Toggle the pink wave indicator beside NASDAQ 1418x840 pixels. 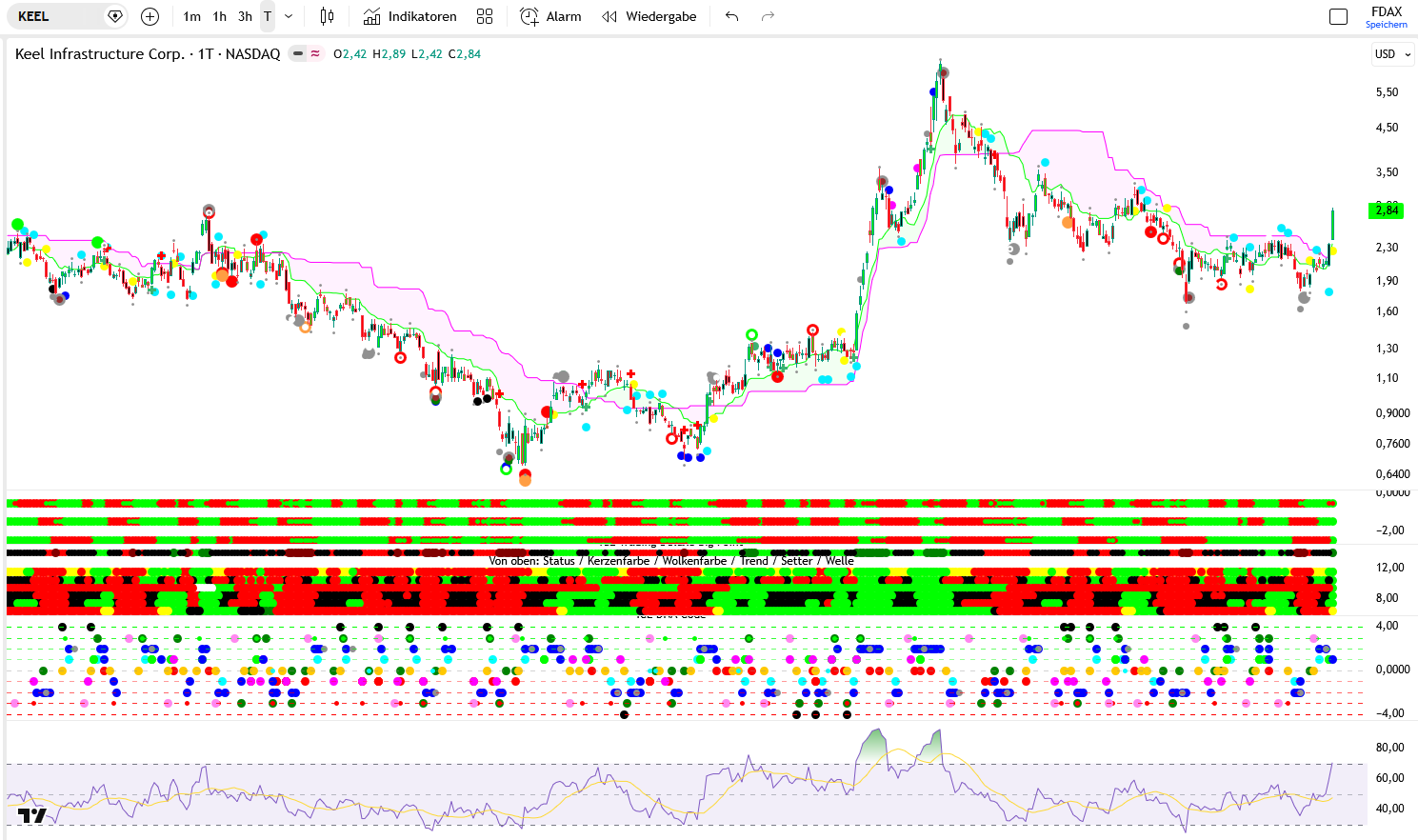point(315,54)
